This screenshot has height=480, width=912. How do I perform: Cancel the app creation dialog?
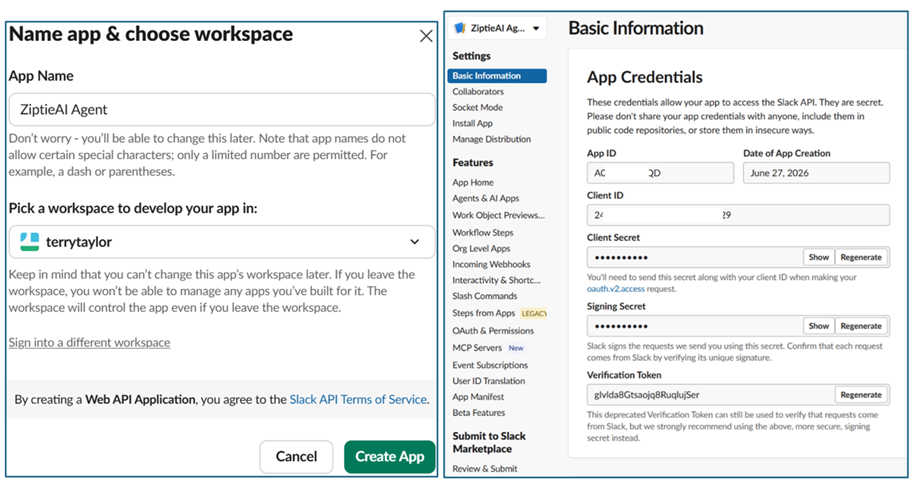pos(296,456)
